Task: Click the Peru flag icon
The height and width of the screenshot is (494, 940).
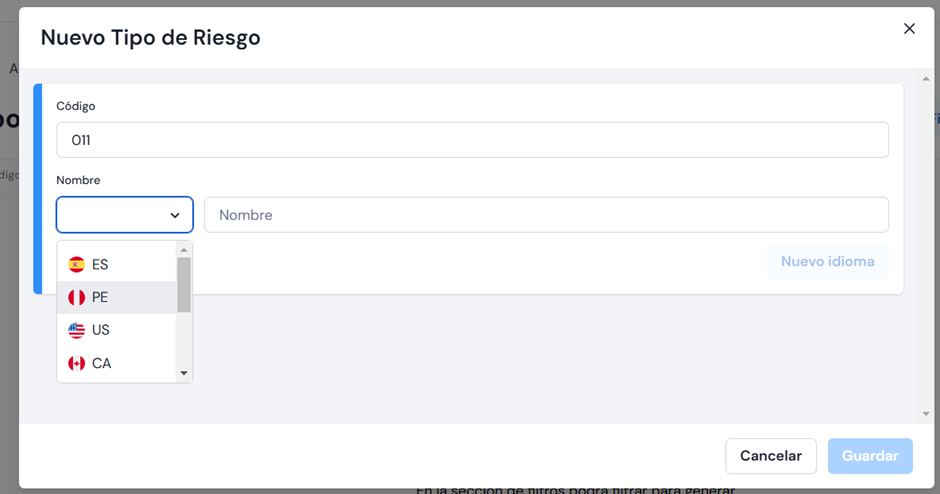Action: point(76,297)
